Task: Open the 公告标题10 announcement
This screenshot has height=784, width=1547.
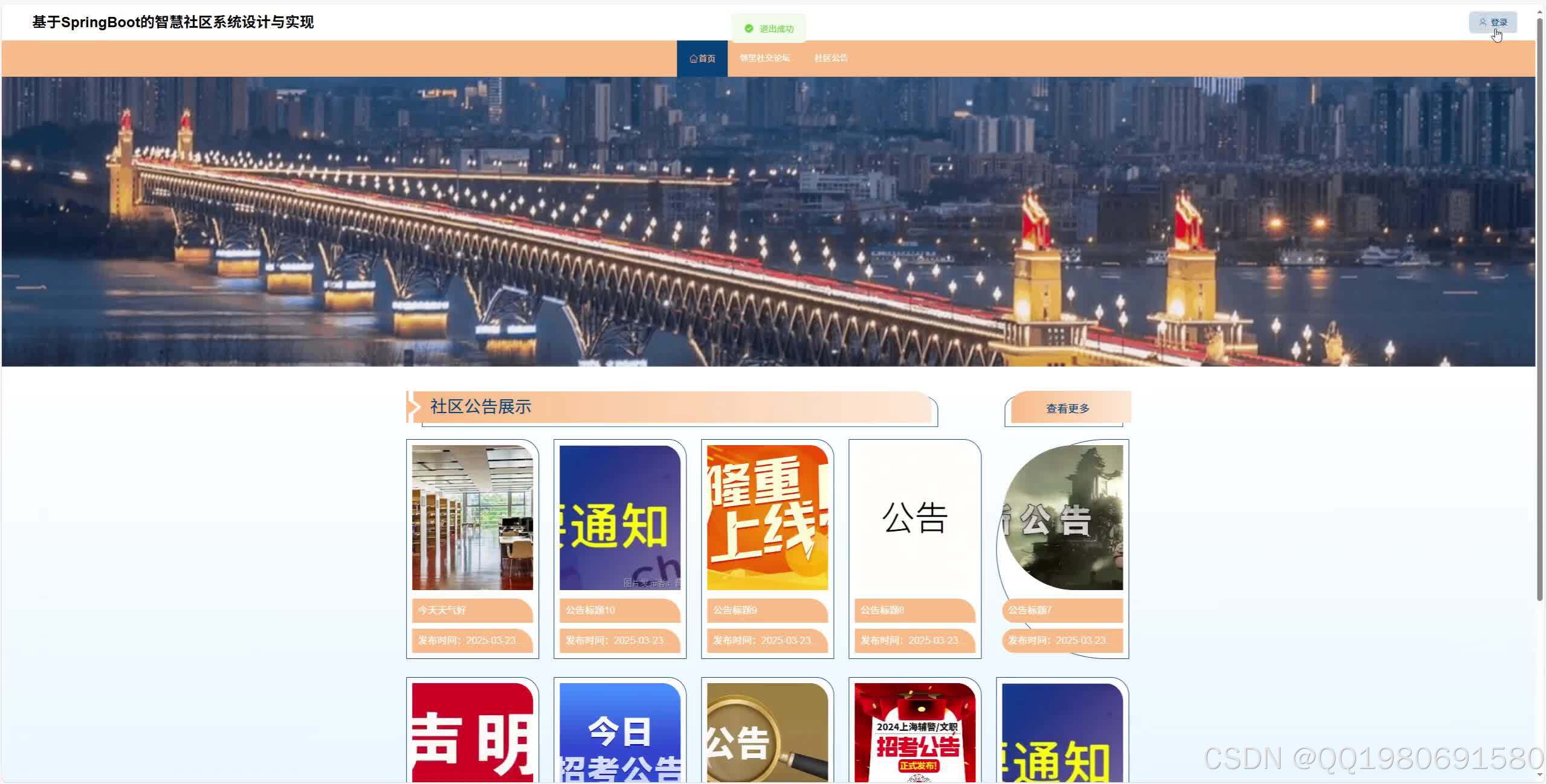Action: pyautogui.click(x=590, y=610)
